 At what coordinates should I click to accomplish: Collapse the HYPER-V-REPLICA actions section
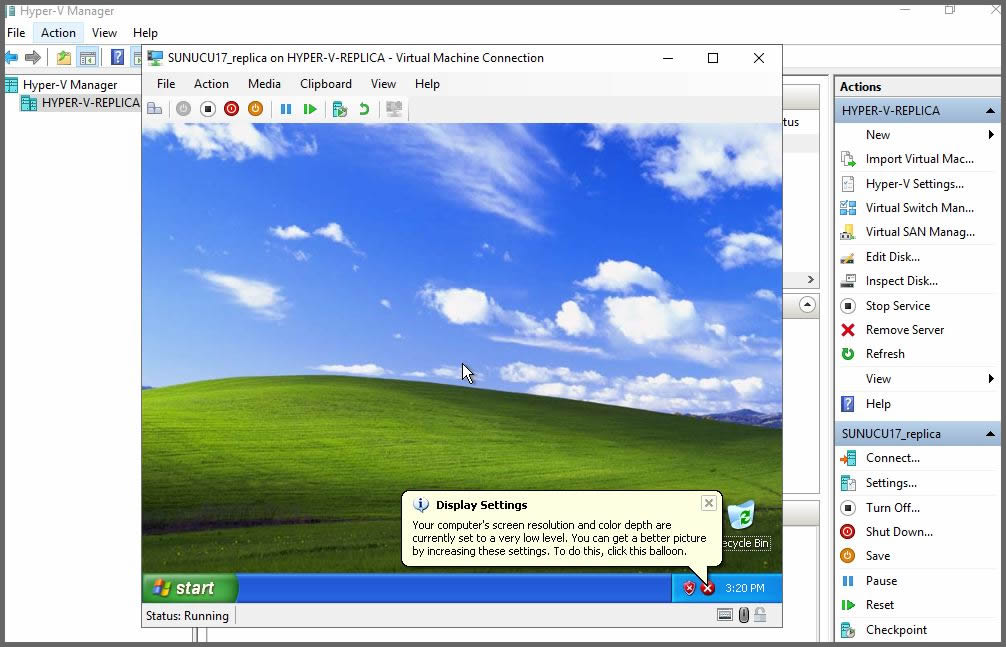(990, 111)
